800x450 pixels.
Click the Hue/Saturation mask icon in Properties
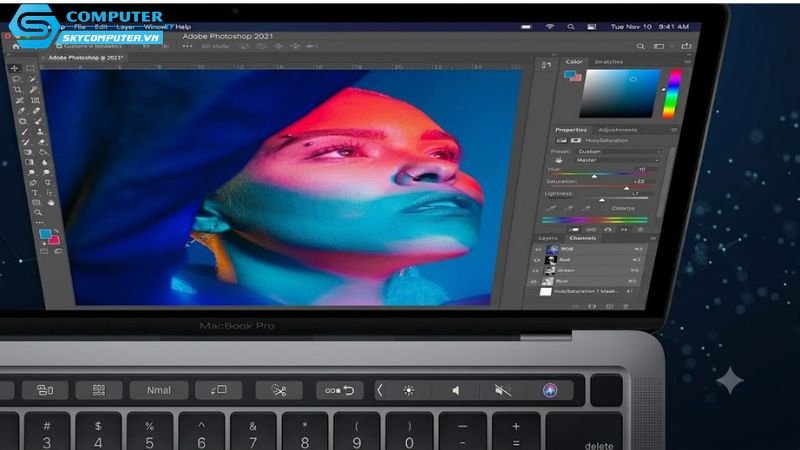576,140
